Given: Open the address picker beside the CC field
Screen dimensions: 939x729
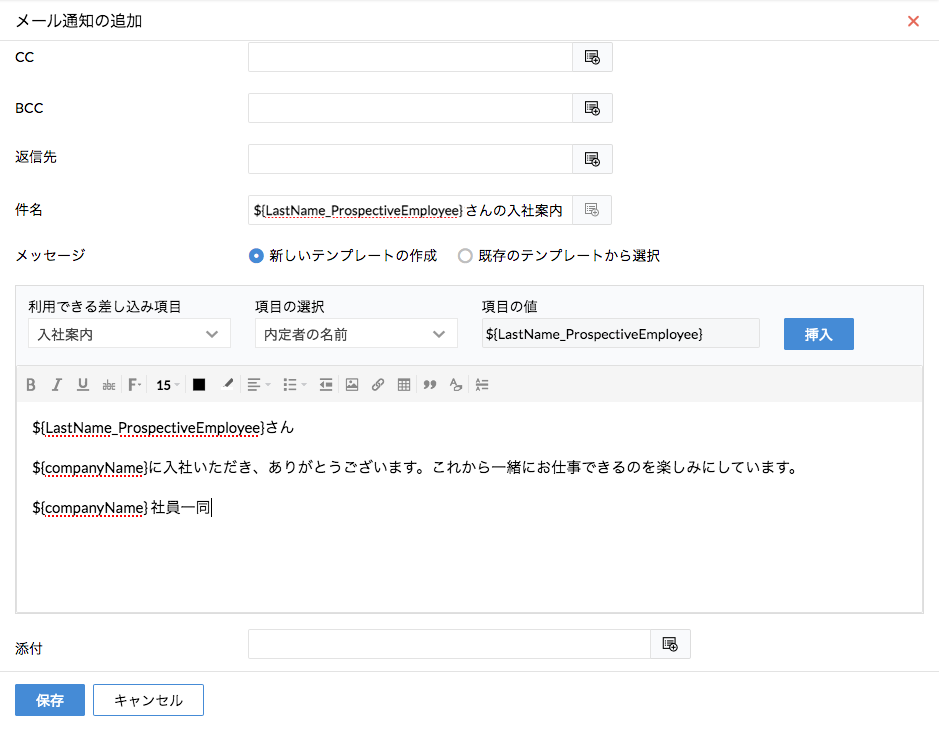Looking at the screenshot, I should click(x=592, y=58).
